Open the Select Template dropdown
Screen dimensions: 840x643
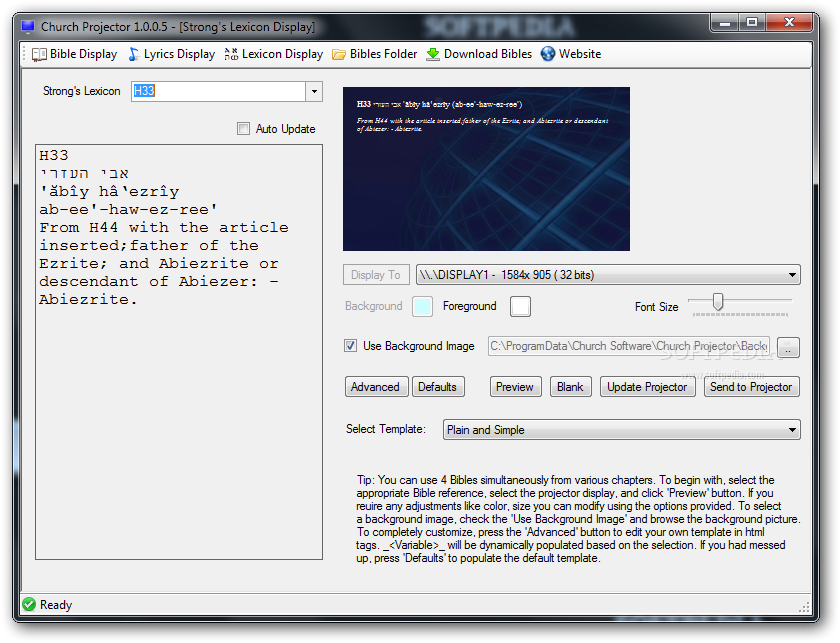pos(621,430)
